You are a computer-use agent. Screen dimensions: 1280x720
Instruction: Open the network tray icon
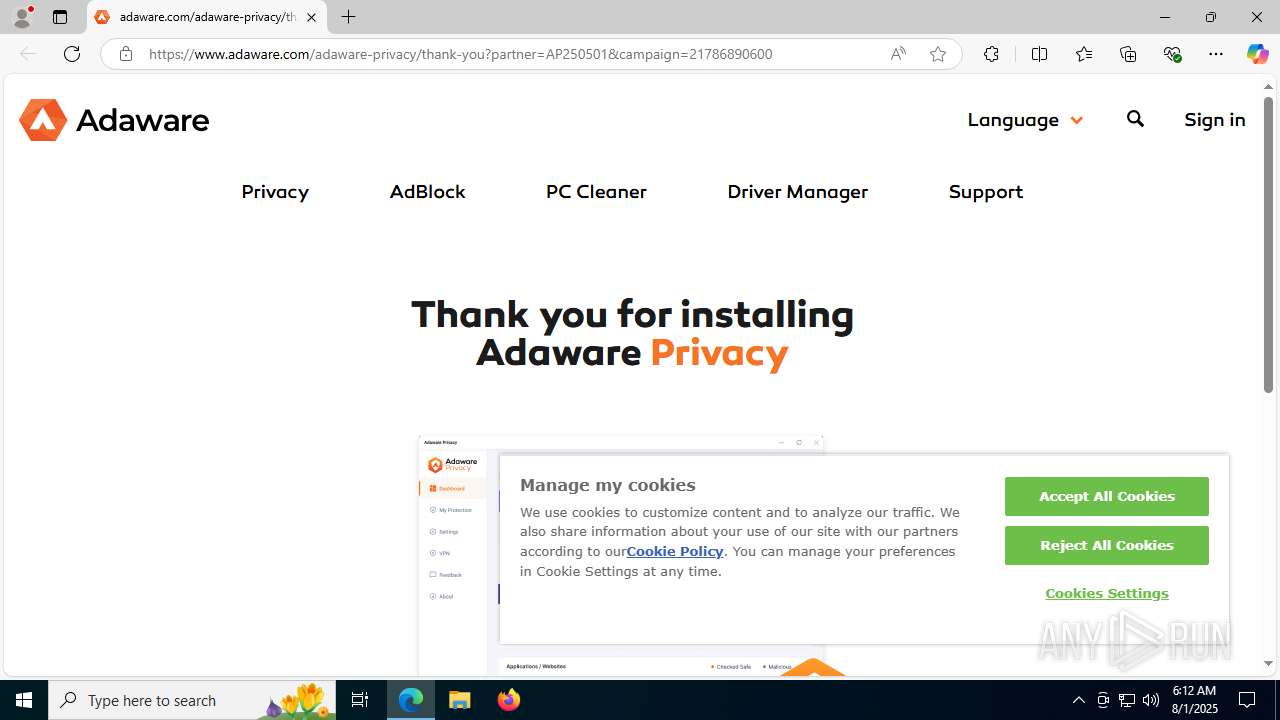pyautogui.click(x=1127, y=700)
